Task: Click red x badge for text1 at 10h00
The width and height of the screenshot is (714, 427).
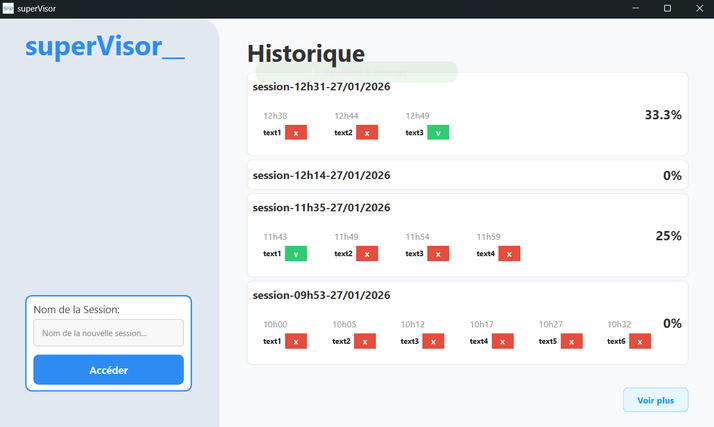Action: coord(296,341)
